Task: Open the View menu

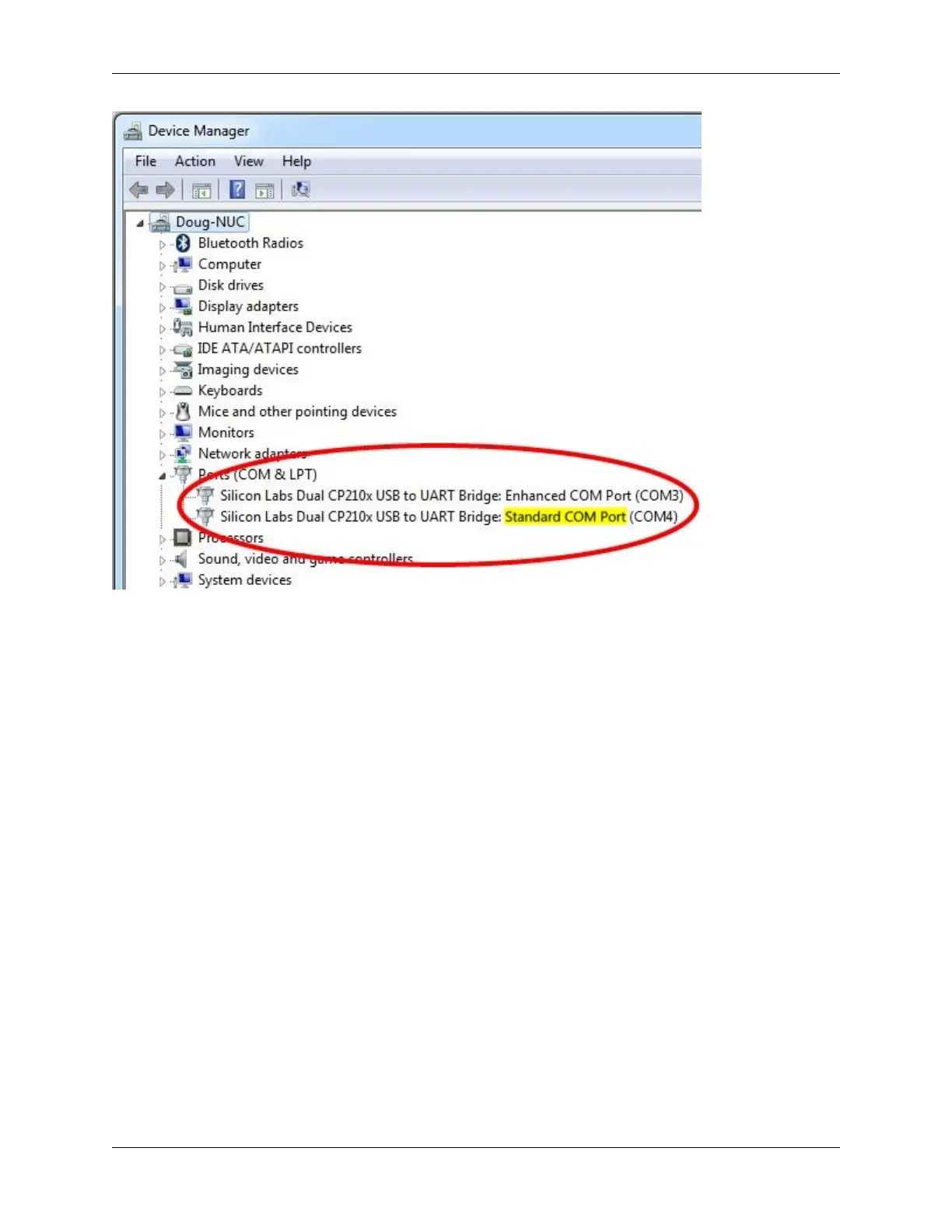Action: (x=249, y=161)
